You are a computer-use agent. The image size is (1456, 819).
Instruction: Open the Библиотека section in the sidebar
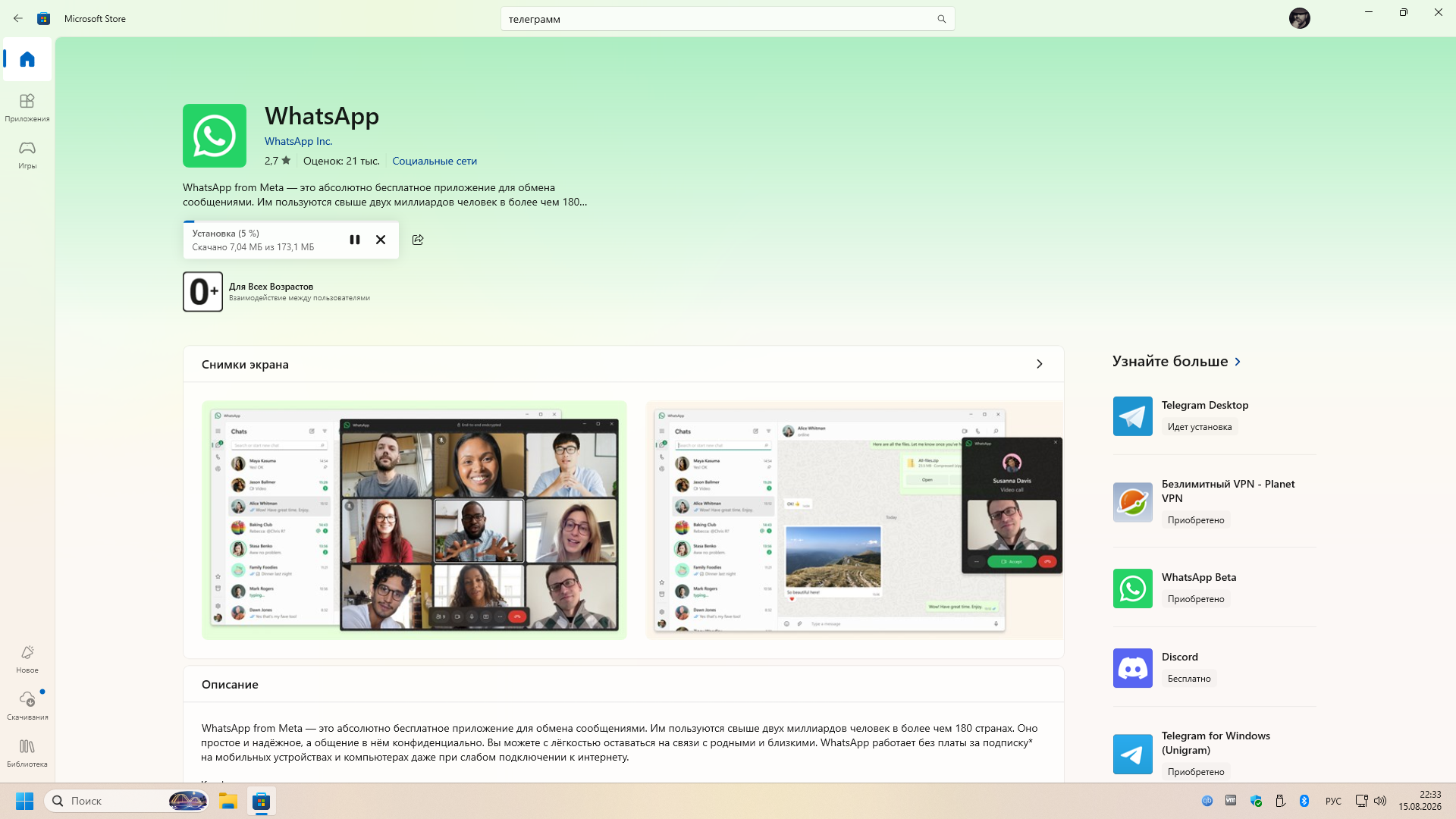(27, 753)
